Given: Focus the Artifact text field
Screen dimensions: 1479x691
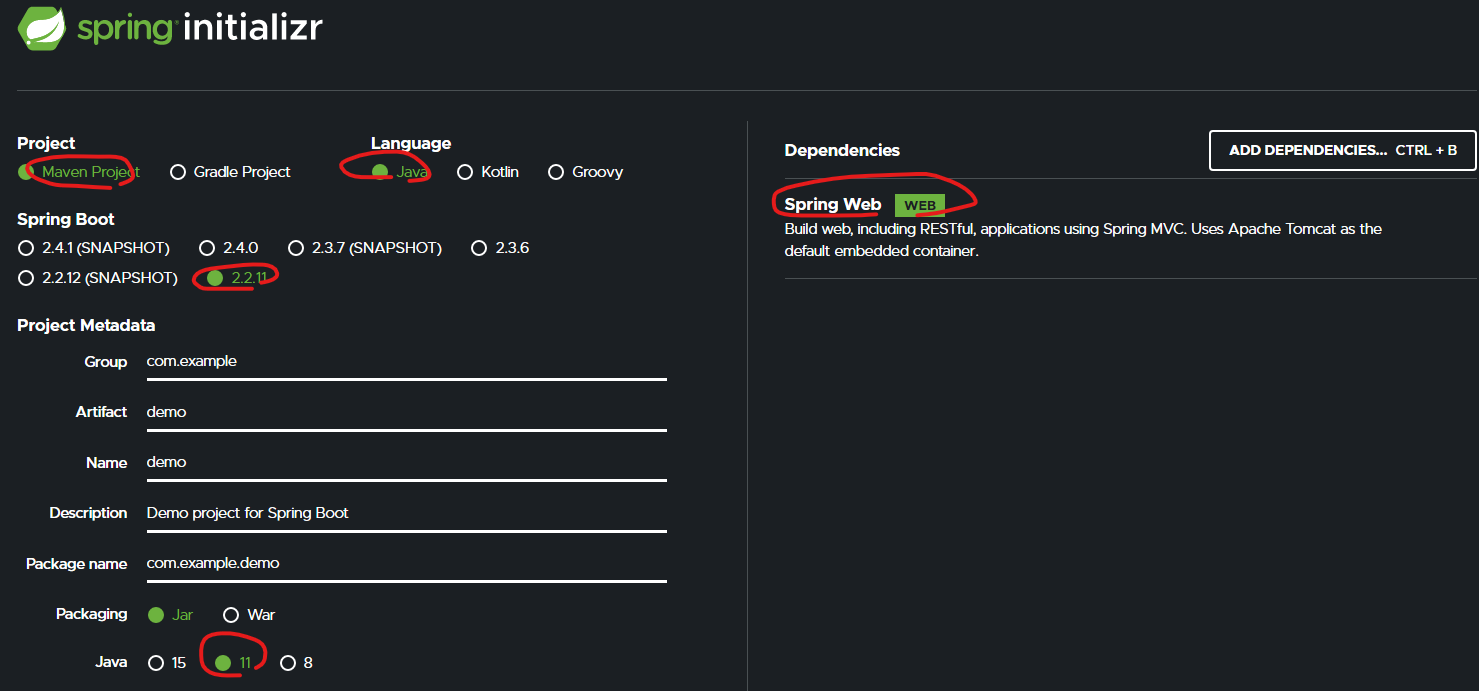Looking at the screenshot, I should coord(405,412).
